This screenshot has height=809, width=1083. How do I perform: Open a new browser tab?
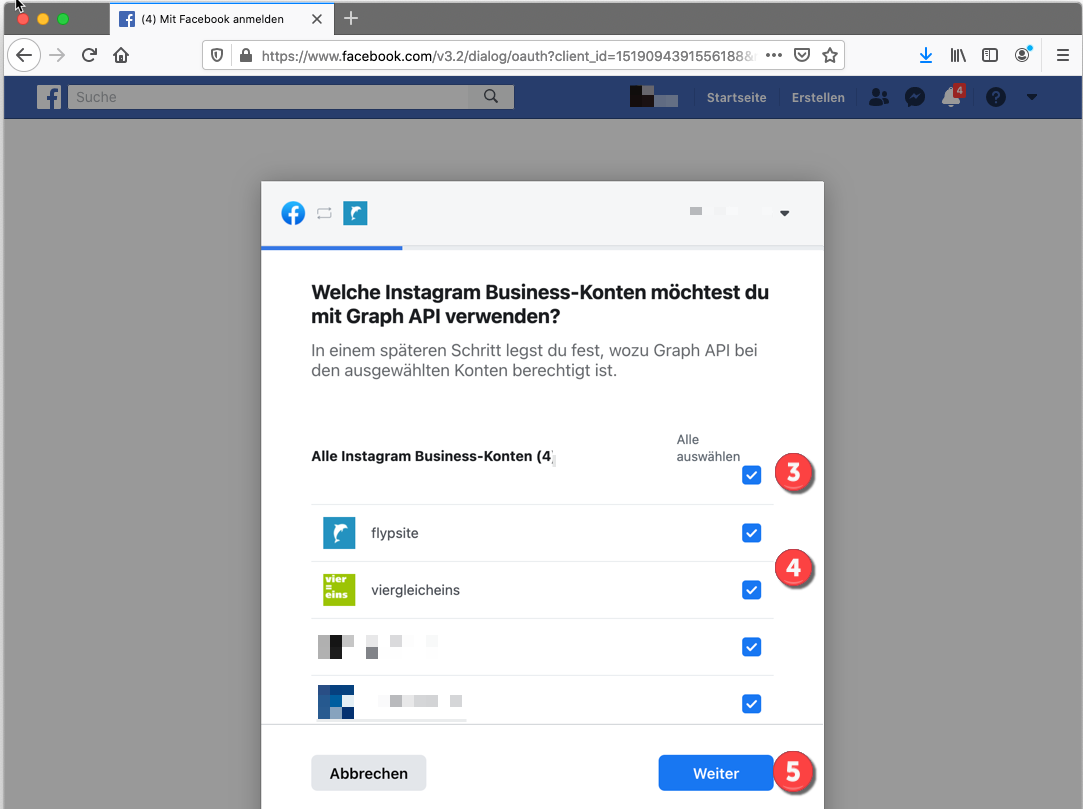[351, 19]
